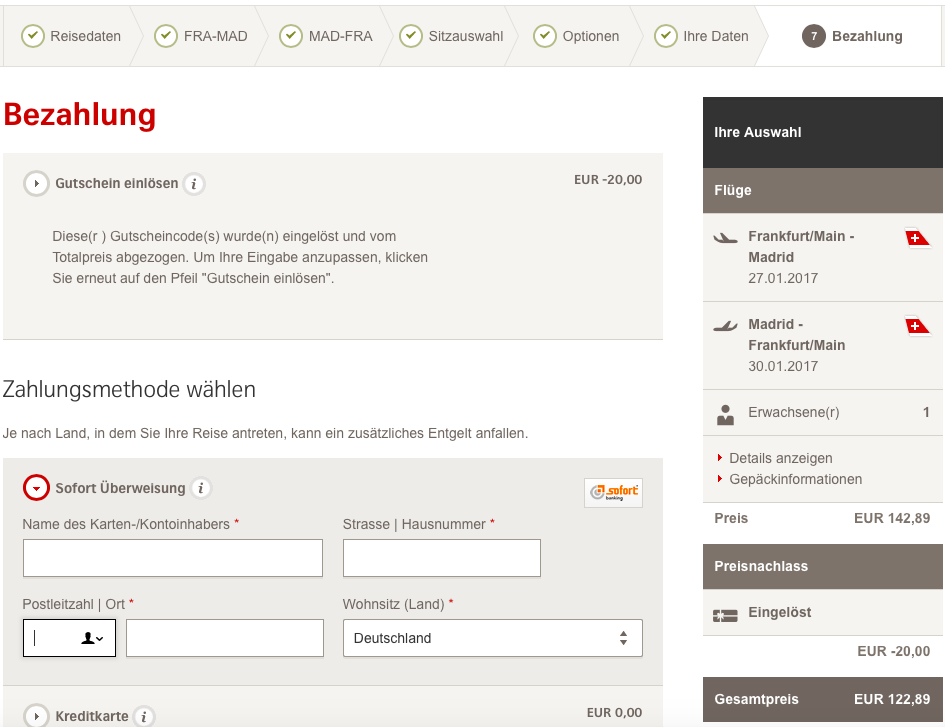Viewport: 945px width, 727px height.
Task: Open the Optionen booking step
Action: coord(577,36)
